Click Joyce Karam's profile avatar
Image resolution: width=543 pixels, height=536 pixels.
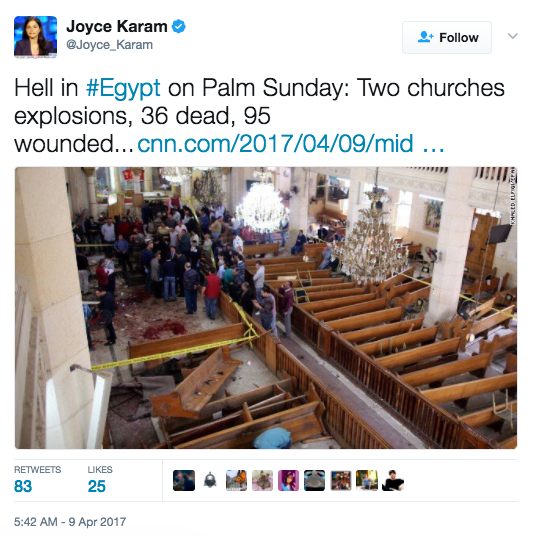point(35,36)
